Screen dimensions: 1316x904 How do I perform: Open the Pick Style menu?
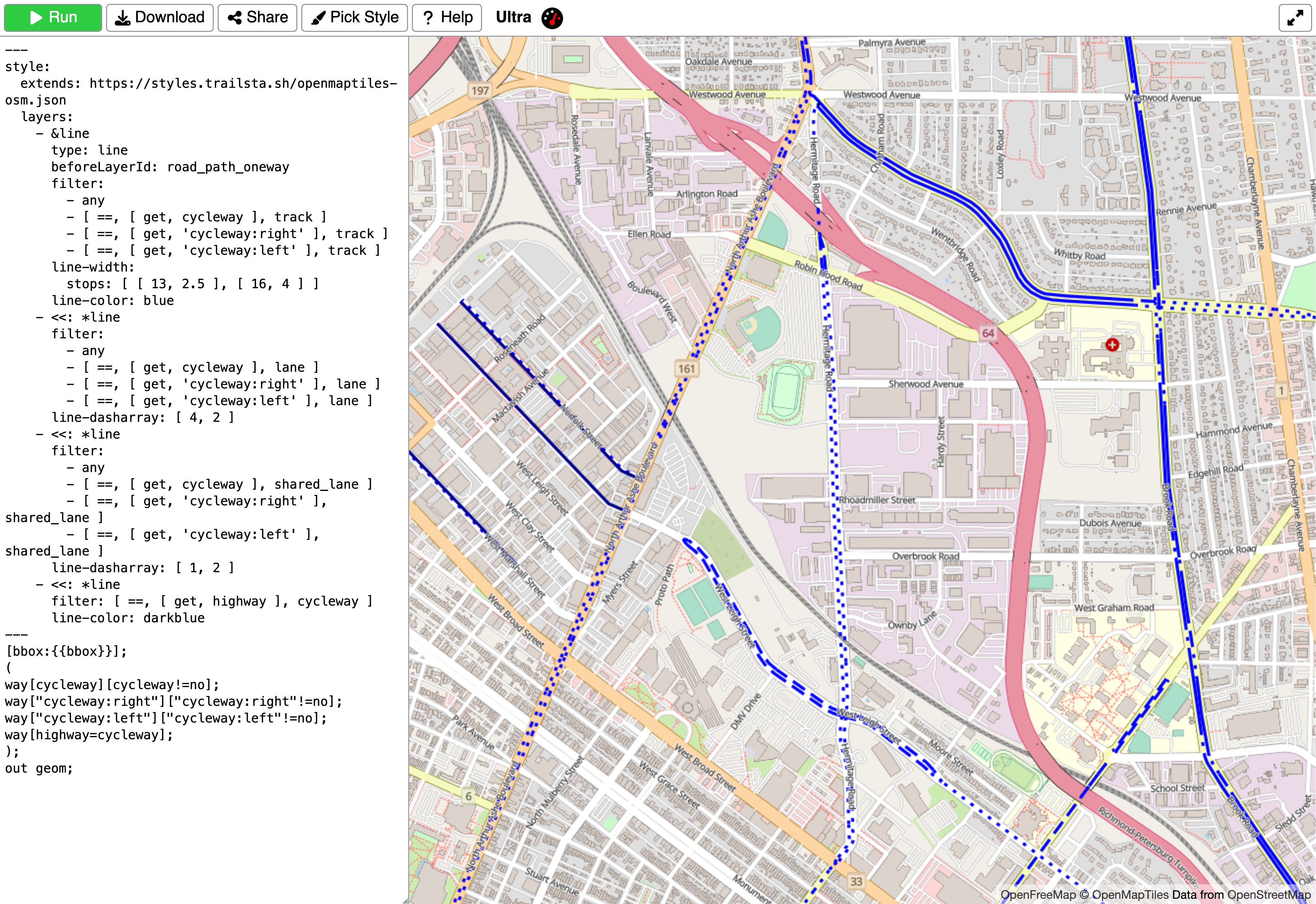tap(355, 18)
